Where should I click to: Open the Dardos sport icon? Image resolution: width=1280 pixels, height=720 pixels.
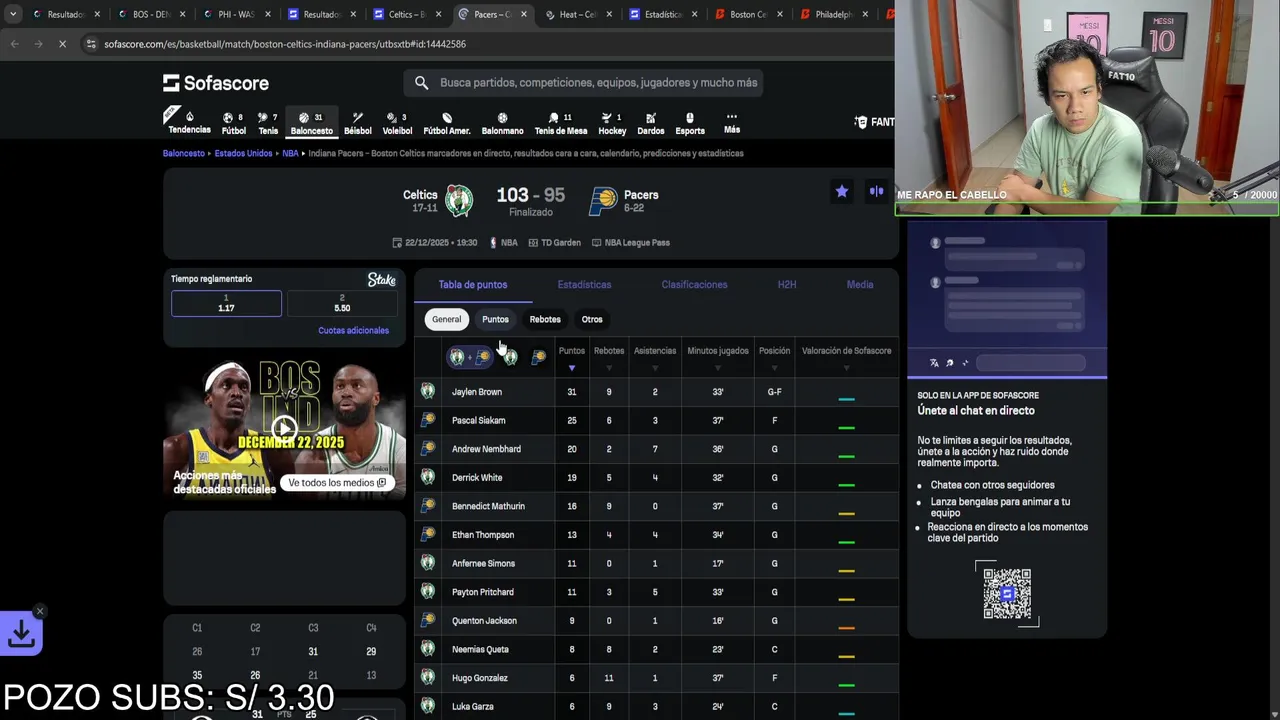pos(650,123)
